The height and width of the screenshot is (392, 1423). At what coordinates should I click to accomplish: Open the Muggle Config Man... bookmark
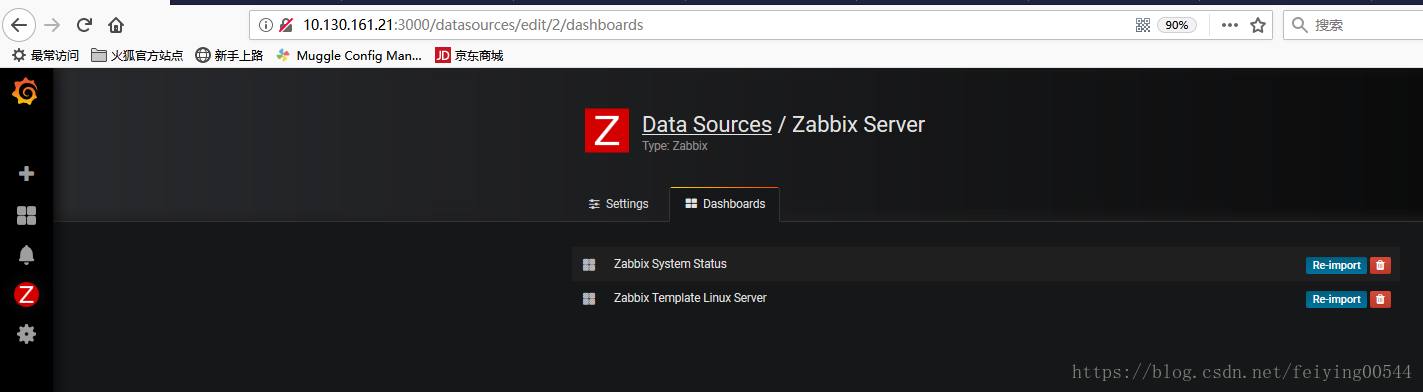point(349,56)
